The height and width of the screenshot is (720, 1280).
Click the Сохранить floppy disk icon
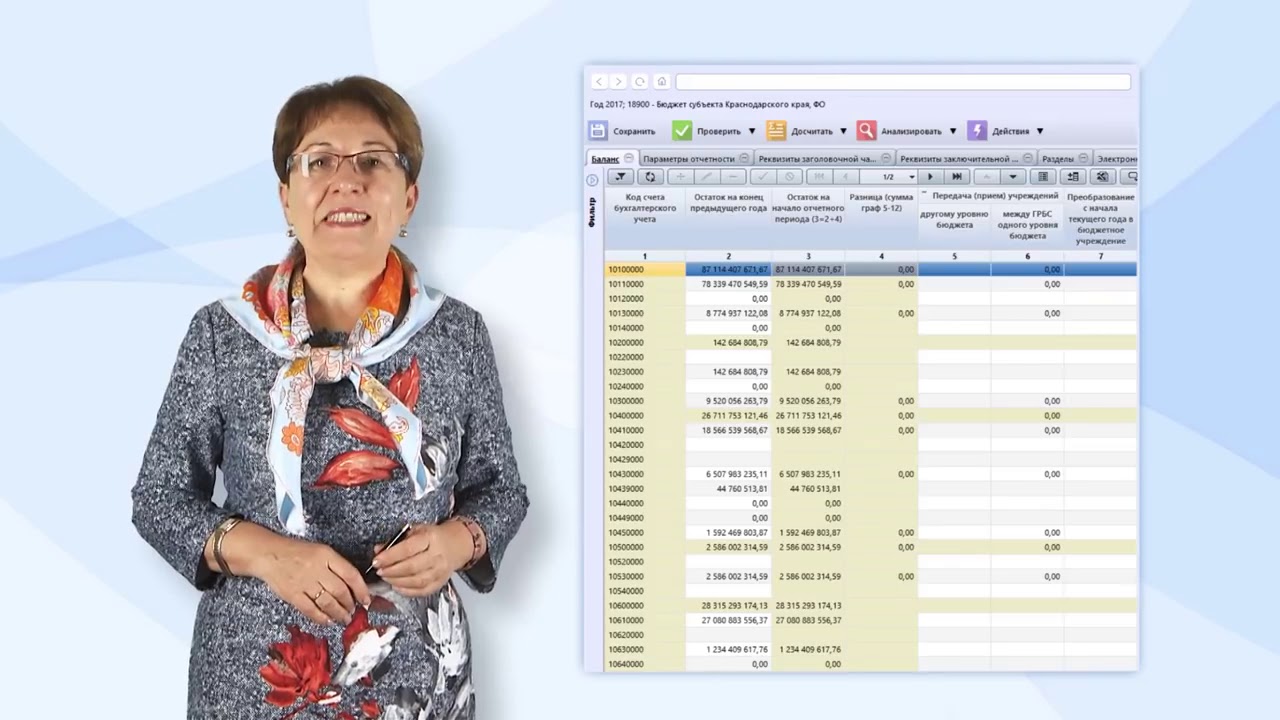598,131
